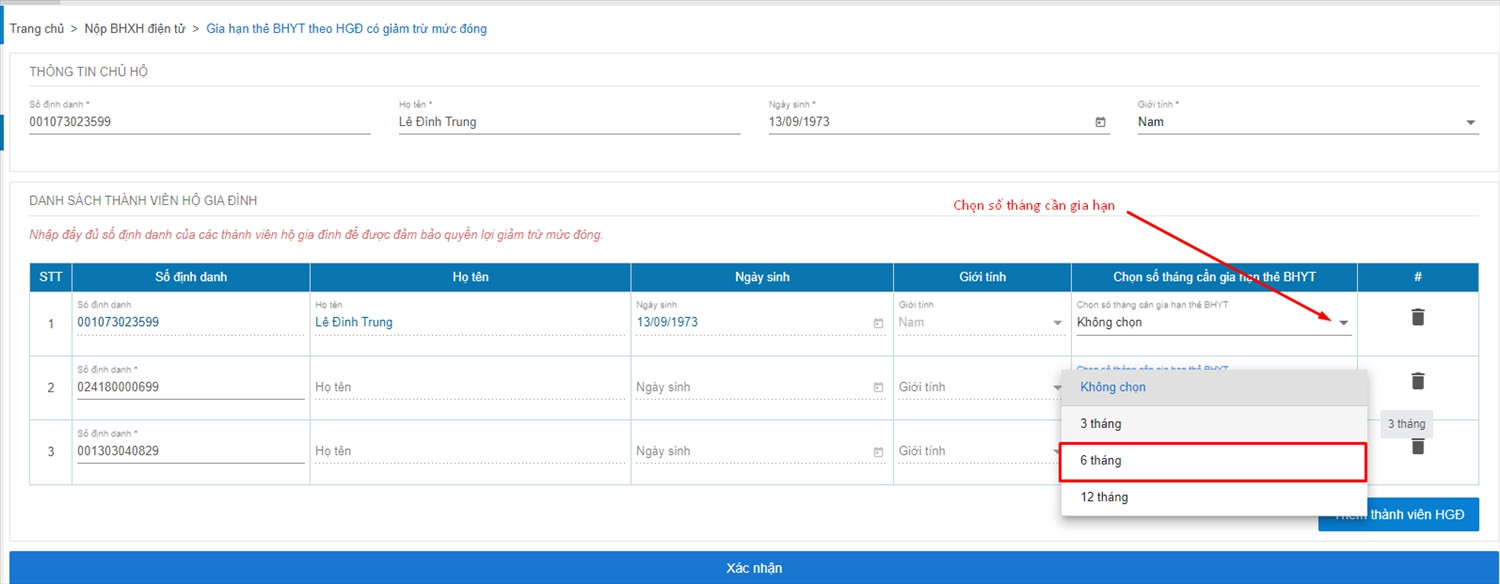Expand row 1 renewal months dropdown arrow

[1344, 322]
